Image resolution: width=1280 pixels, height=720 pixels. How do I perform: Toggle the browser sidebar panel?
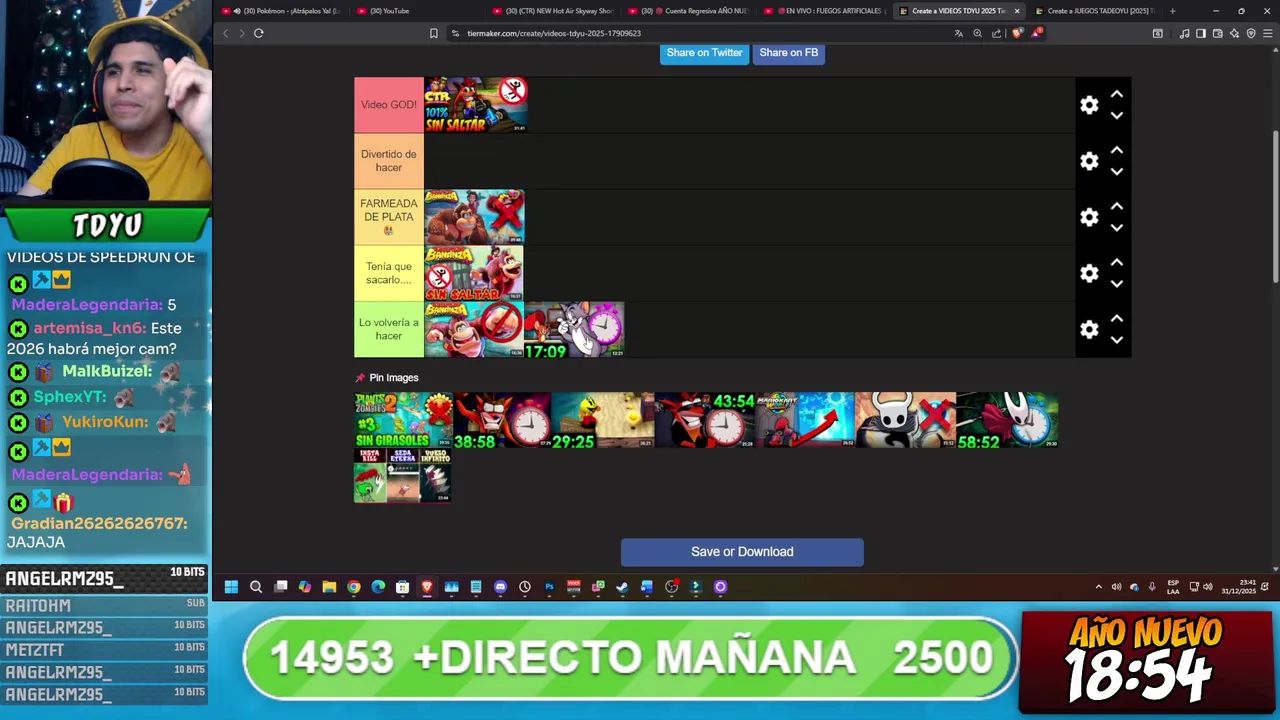point(1201,33)
